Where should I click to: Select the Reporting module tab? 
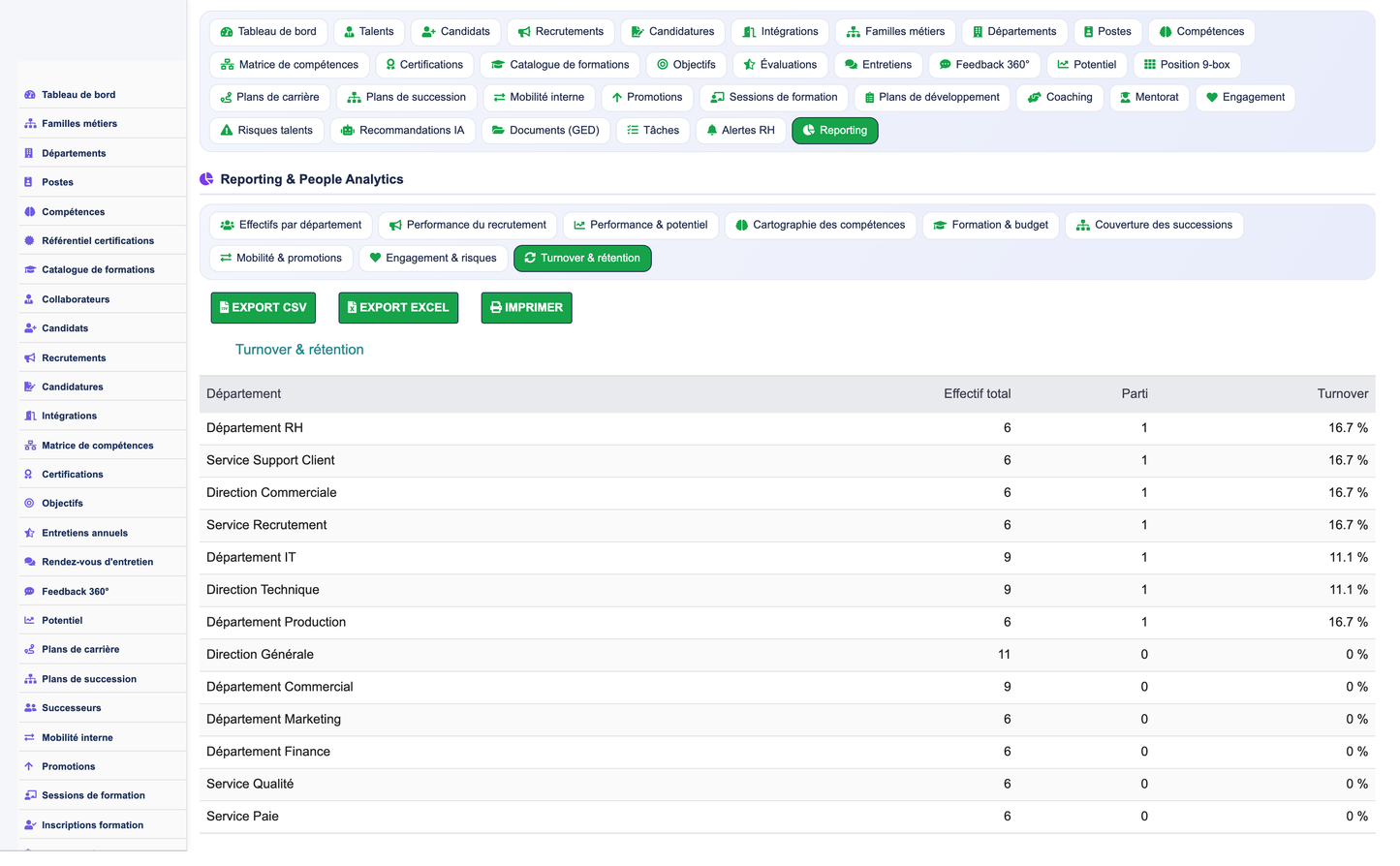point(835,131)
